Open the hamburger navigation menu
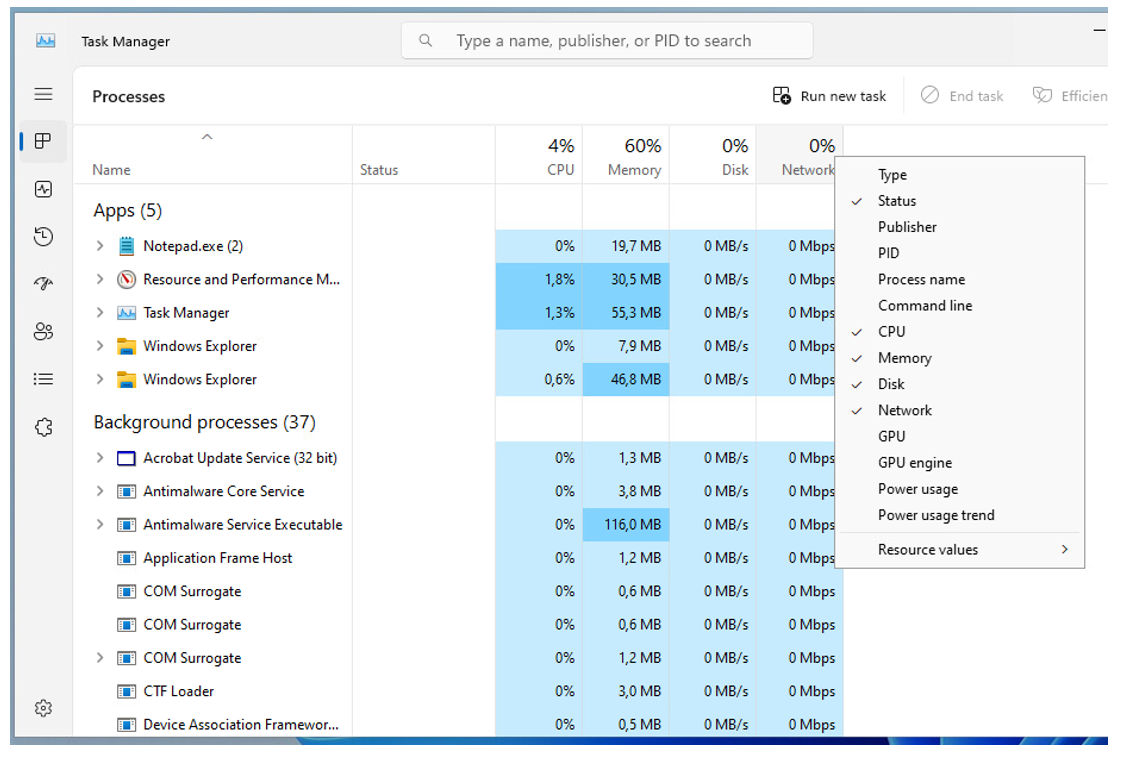The height and width of the screenshot is (766, 1135). [x=43, y=94]
